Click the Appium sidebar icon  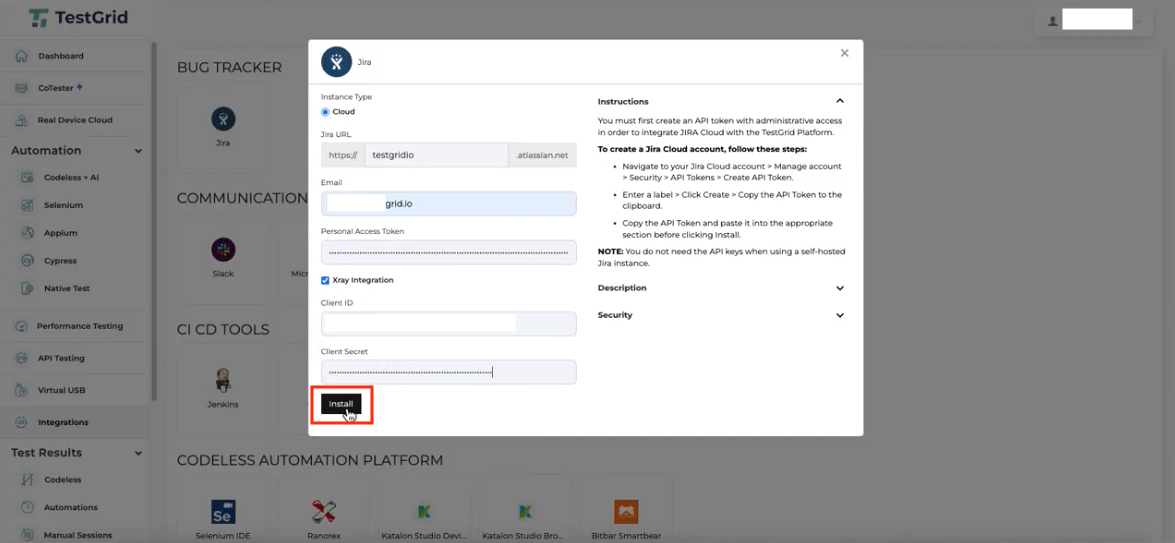coord(28,233)
